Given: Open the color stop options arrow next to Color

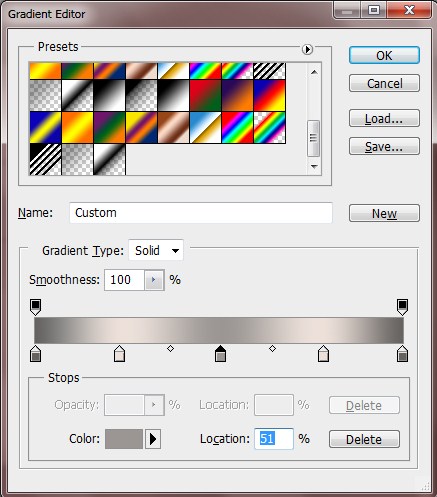Looking at the screenshot, I should point(153,439).
